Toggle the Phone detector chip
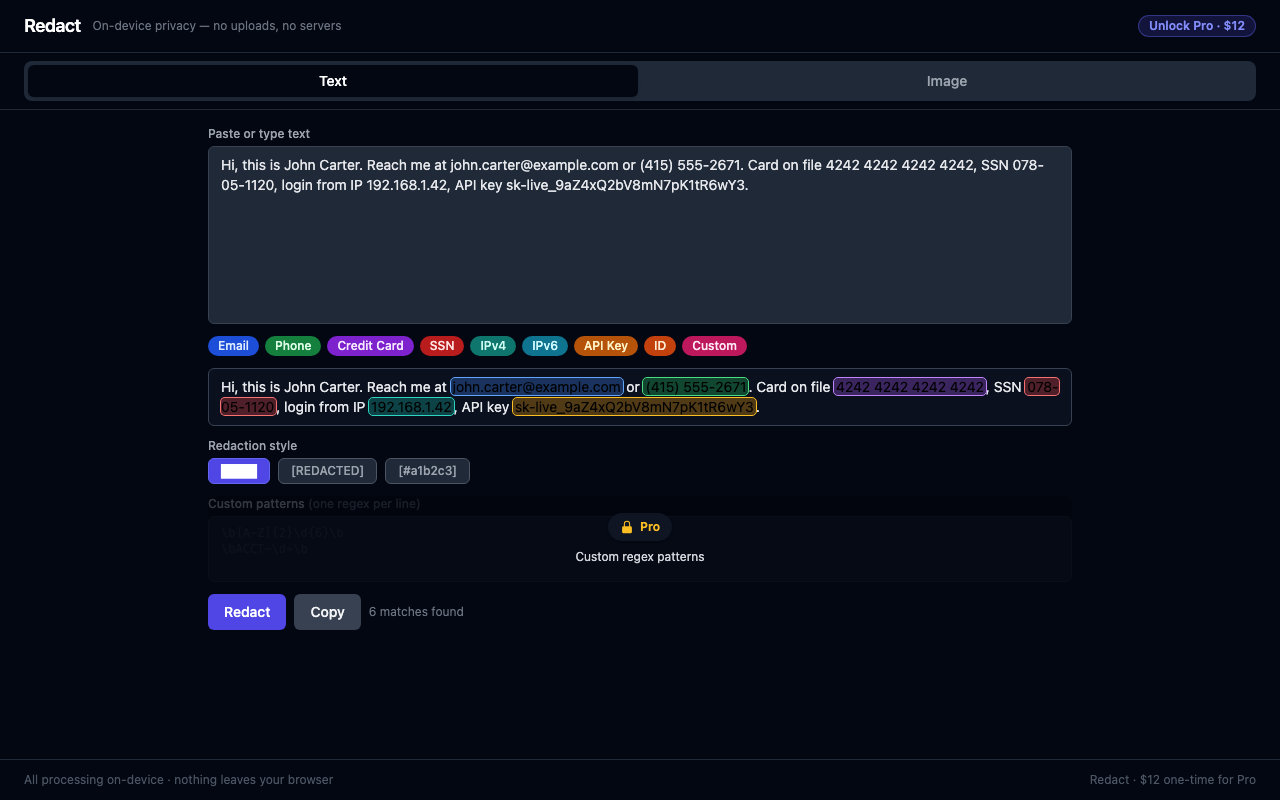1280x800 pixels. pyautogui.click(x=293, y=346)
